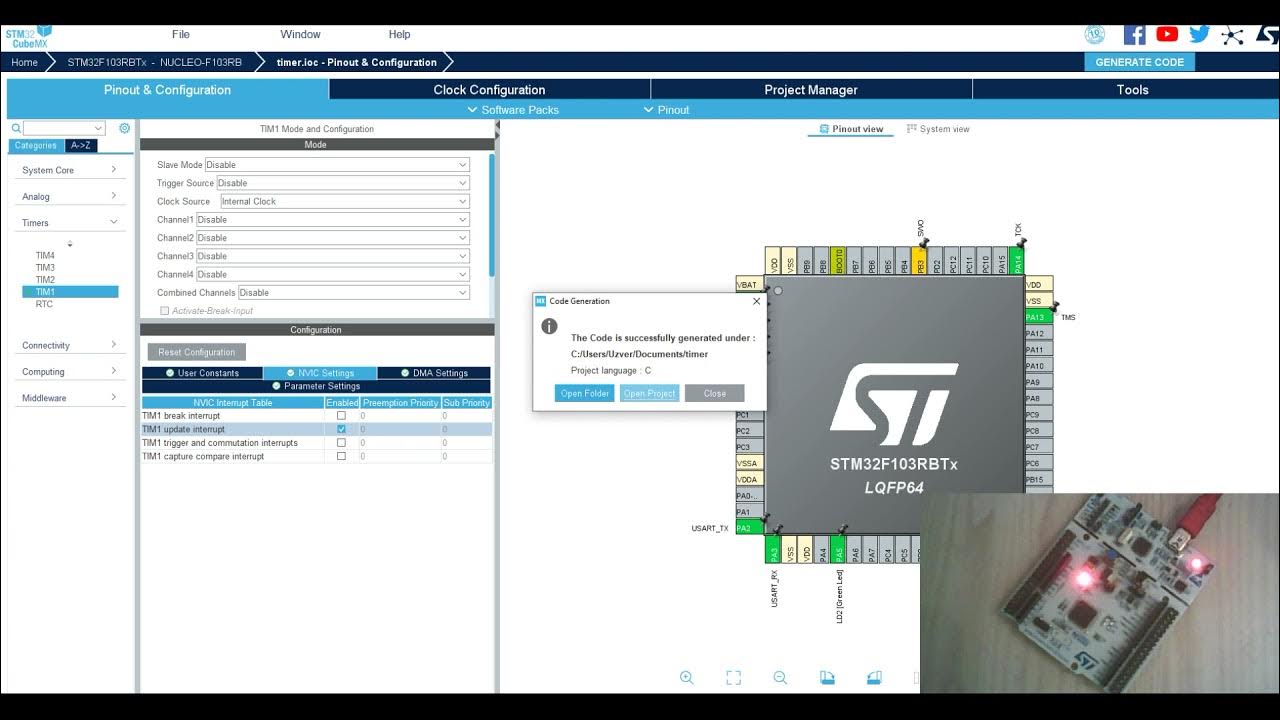The height and width of the screenshot is (720, 1280).
Task: Expand Connectivity category
Action: (70, 345)
